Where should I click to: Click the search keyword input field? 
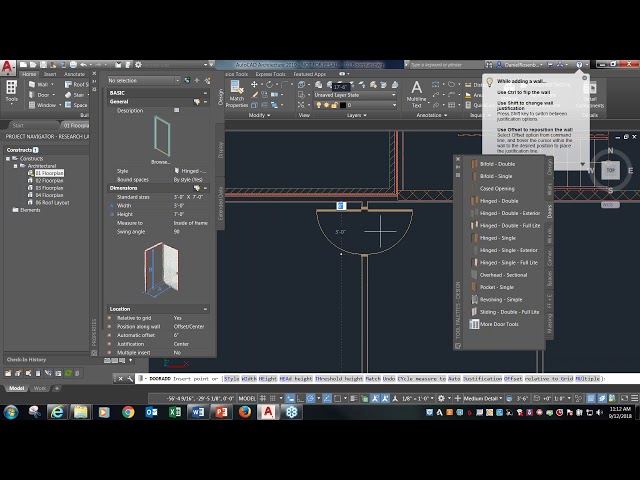click(446, 64)
